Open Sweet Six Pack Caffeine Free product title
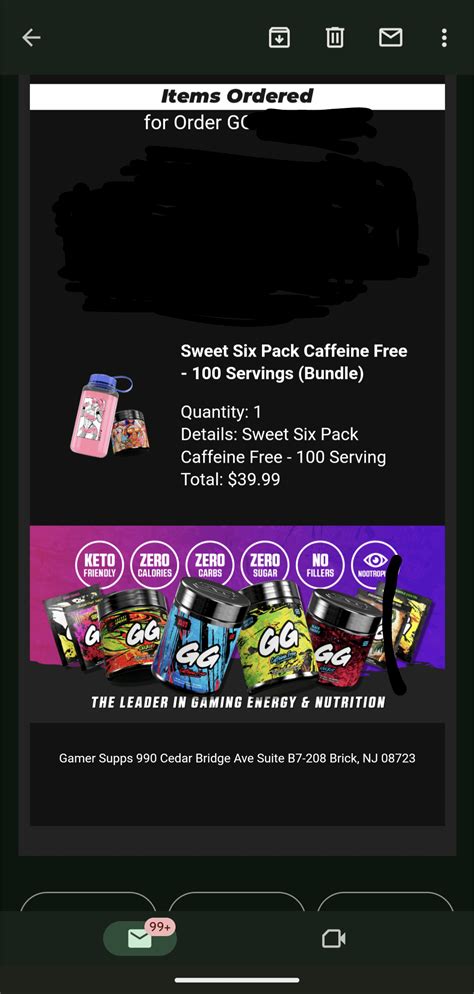The image size is (474, 994). click(294, 363)
